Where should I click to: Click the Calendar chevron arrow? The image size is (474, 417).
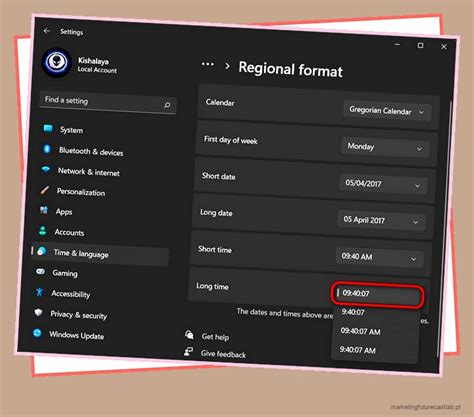[x=421, y=112]
